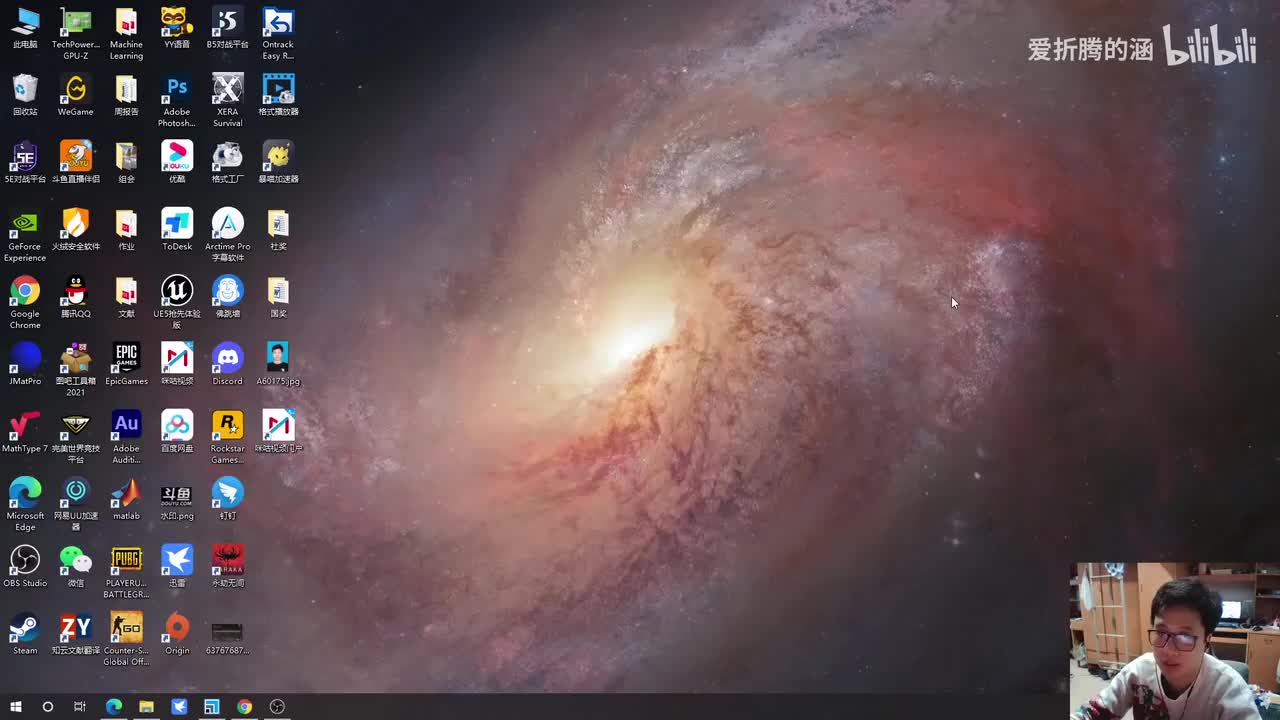Click the GeForce Experience shortcut
Screen dimensions: 1280x720
click(x=25, y=236)
